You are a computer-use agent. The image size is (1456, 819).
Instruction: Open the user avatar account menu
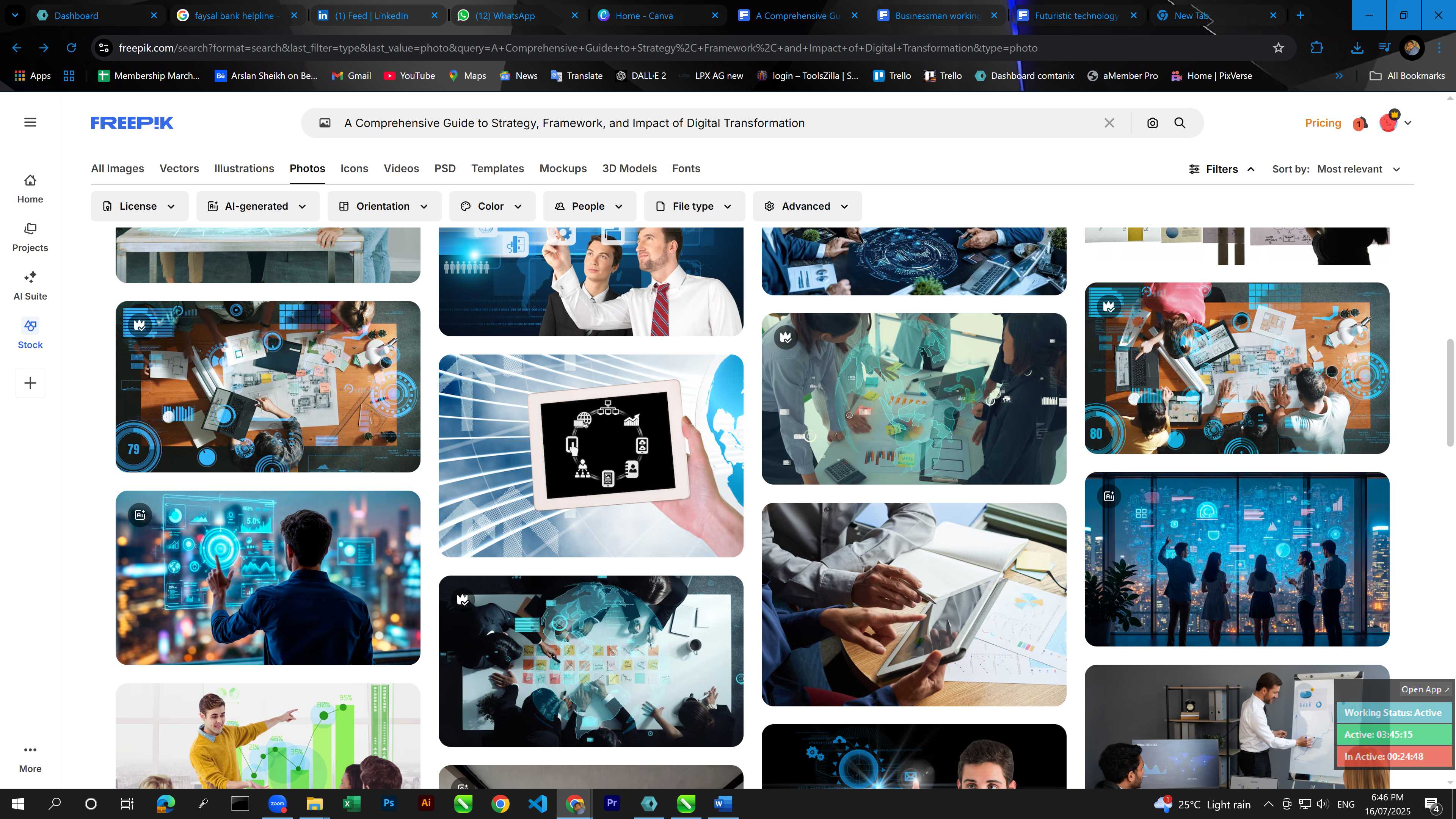click(1395, 122)
